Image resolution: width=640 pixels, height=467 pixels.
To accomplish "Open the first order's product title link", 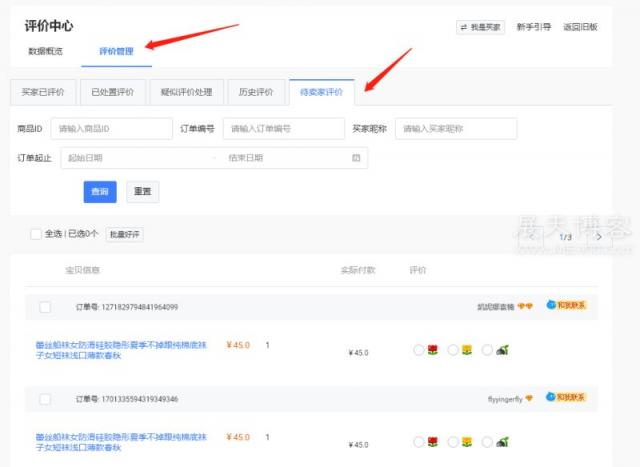I will pyautogui.click(x=121, y=350).
